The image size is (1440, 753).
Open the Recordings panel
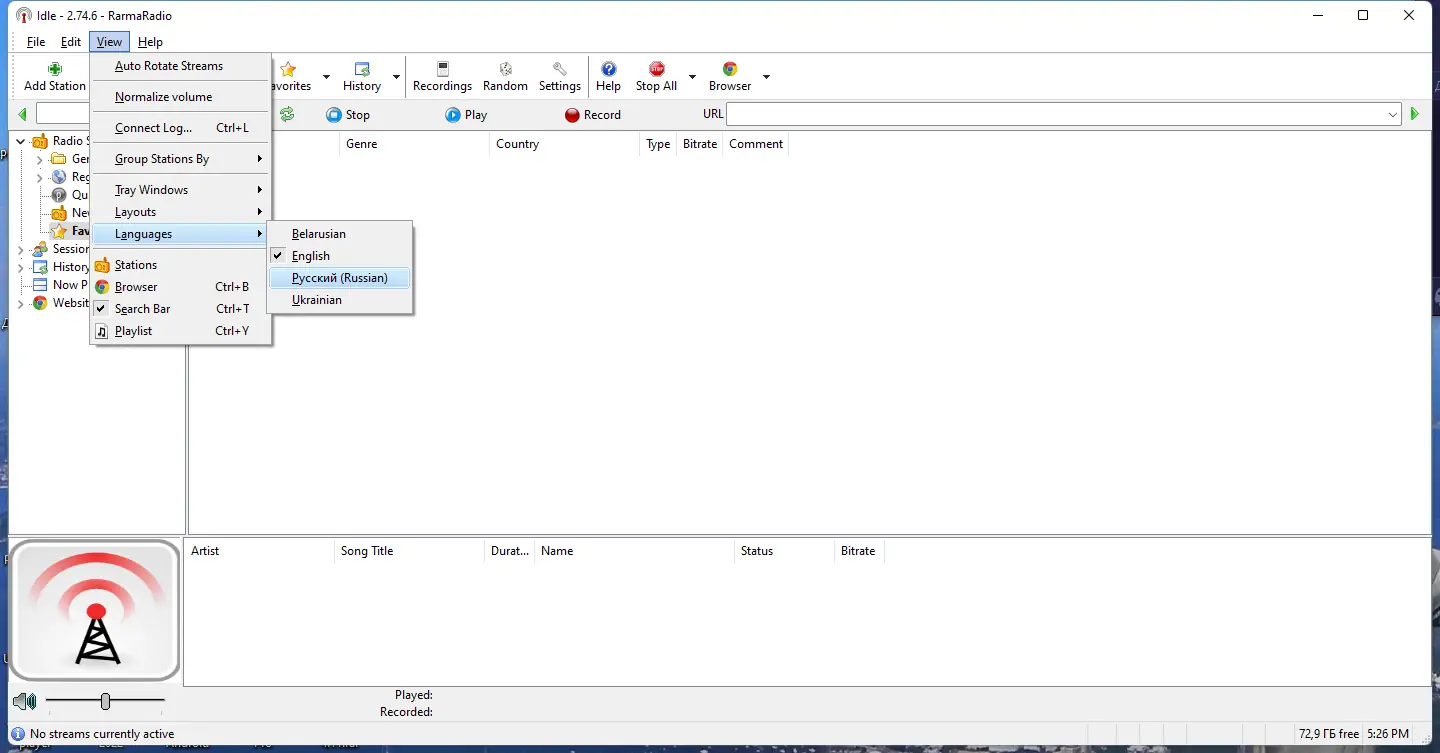pos(442,75)
